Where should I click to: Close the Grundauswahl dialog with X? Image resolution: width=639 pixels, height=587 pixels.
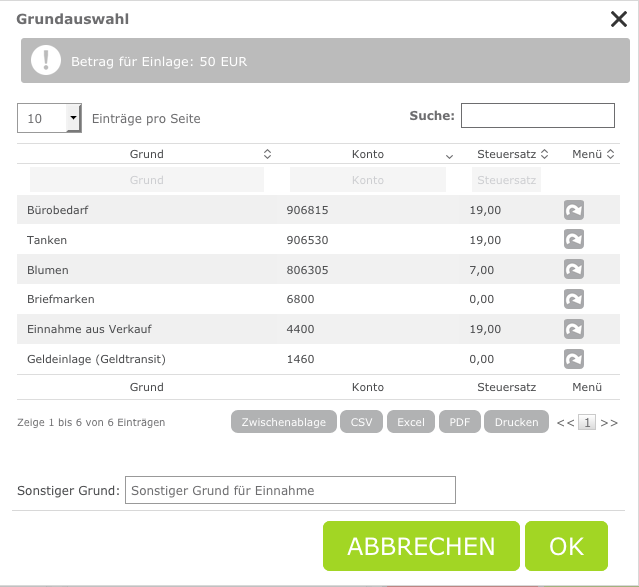click(618, 19)
